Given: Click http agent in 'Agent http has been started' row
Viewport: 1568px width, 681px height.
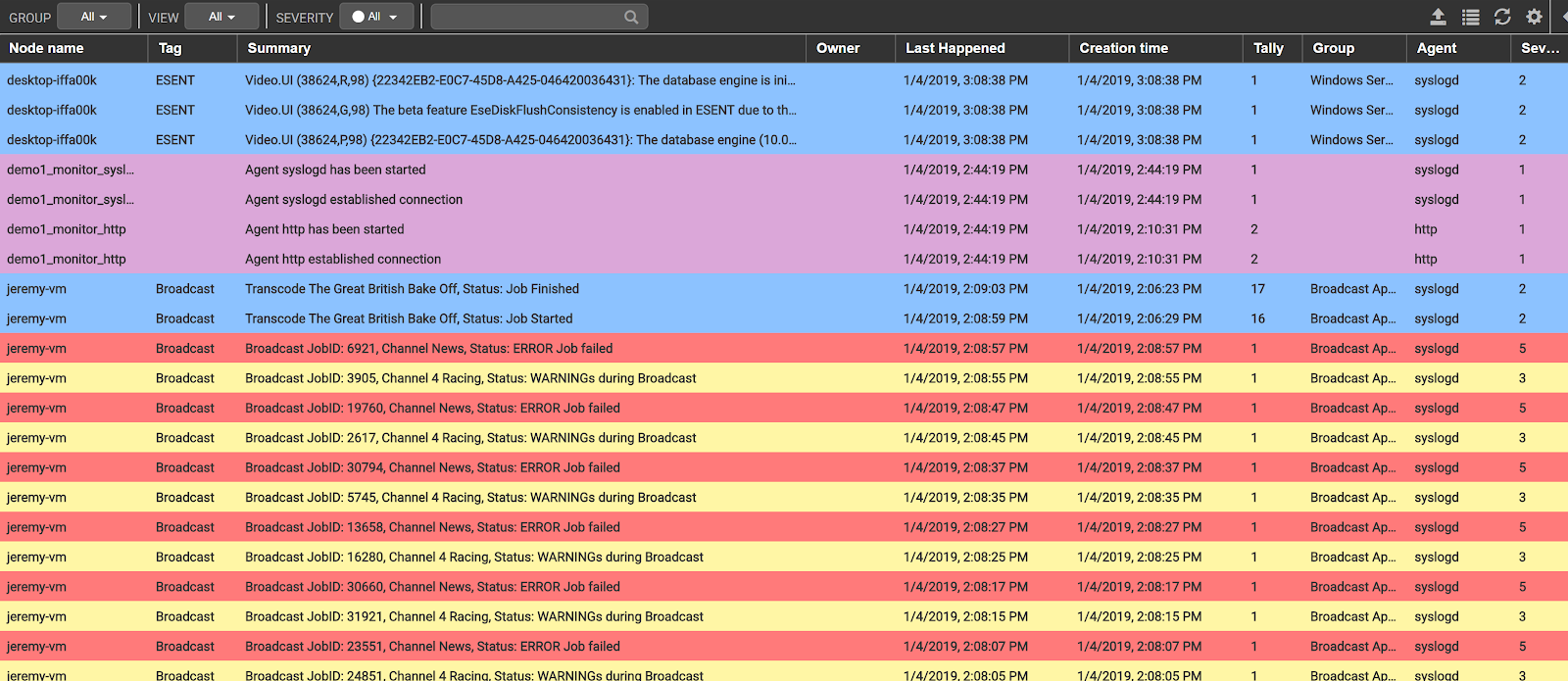Looking at the screenshot, I should tap(1426, 229).
